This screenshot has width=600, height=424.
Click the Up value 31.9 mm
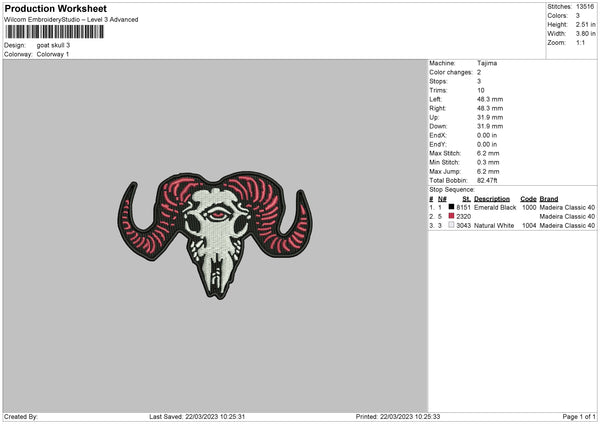click(490, 117)
